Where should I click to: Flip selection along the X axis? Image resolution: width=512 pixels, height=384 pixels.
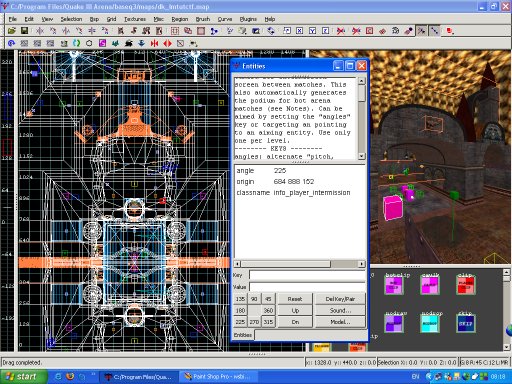40,31
